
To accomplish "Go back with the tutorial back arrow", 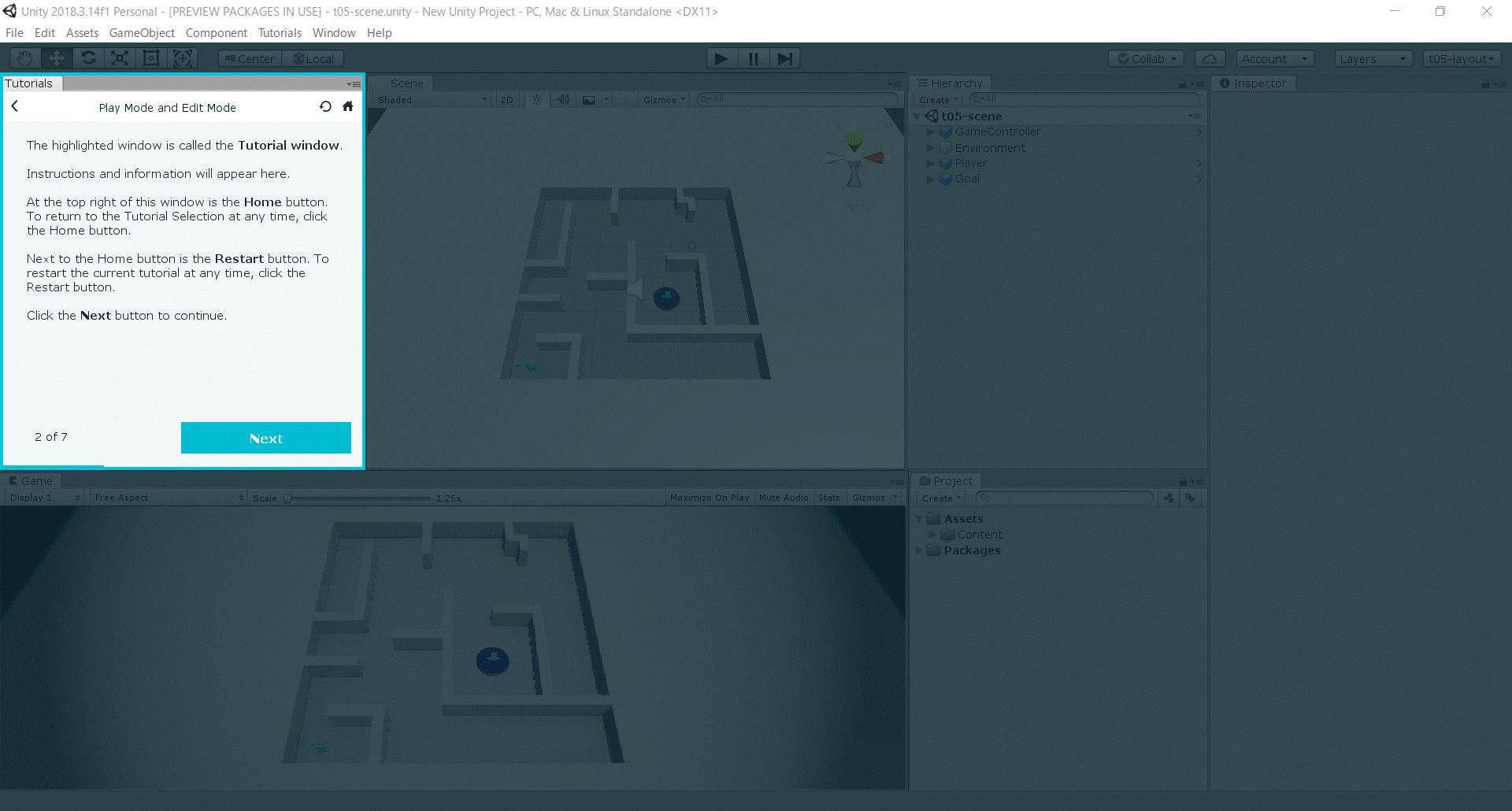I will pos(15,106).
